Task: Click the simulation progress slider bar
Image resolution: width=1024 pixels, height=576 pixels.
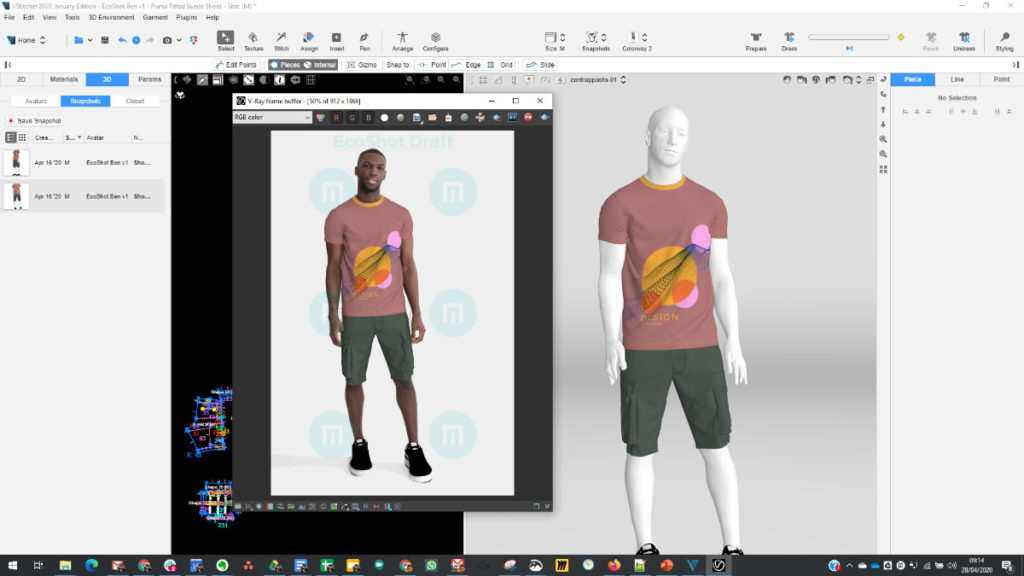Action: [x=848, y=38]
